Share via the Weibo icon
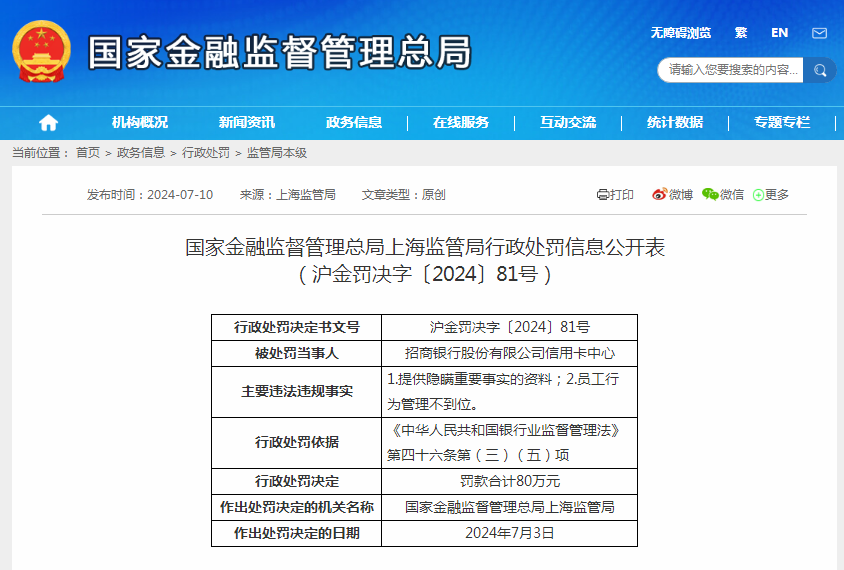 point(659,194)
